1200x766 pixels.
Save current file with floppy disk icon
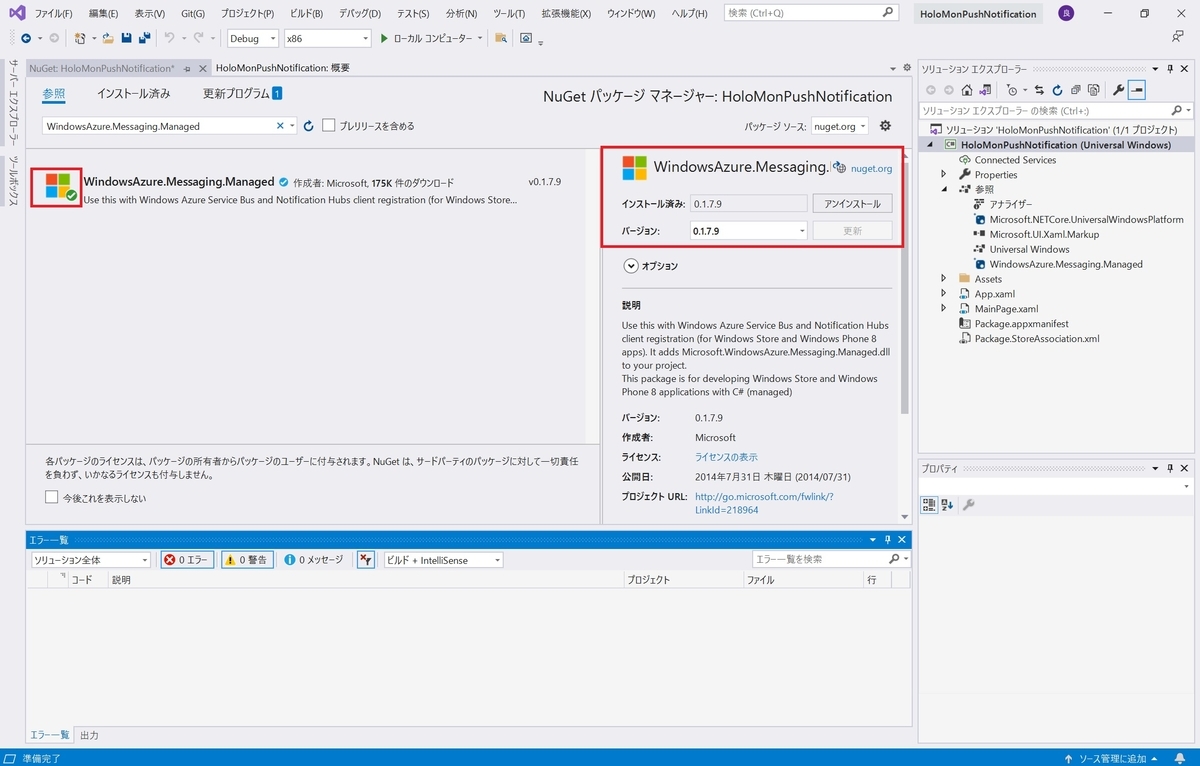(126, 38)
